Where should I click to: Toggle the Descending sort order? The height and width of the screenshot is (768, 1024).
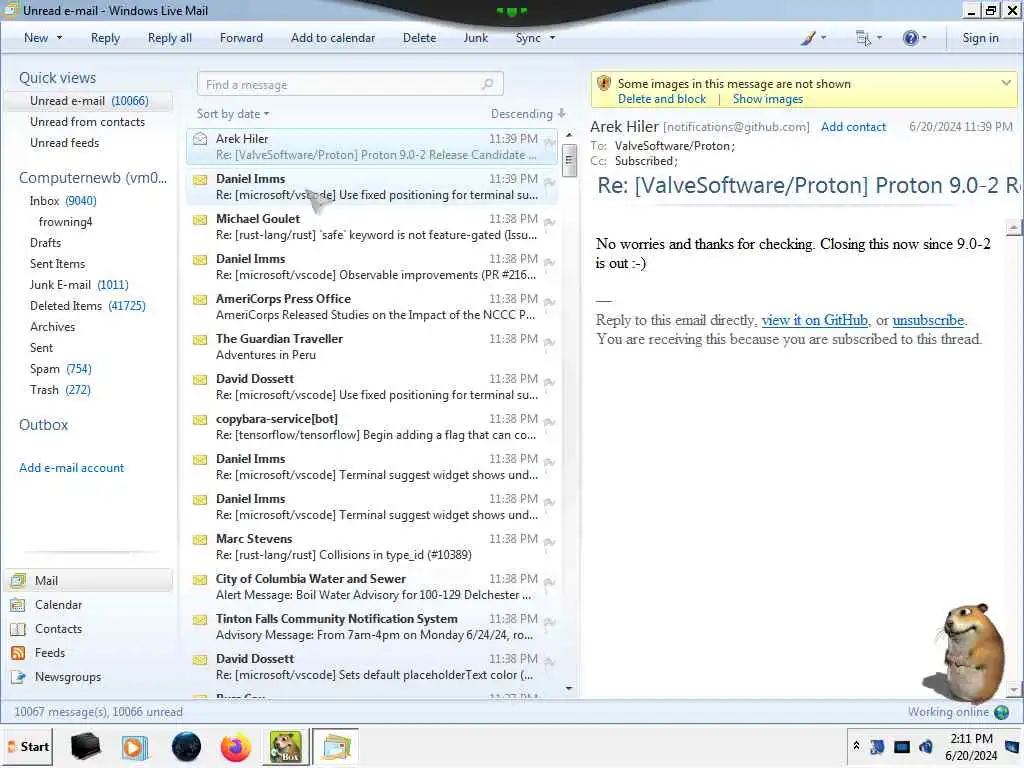[x=528, y=114]
